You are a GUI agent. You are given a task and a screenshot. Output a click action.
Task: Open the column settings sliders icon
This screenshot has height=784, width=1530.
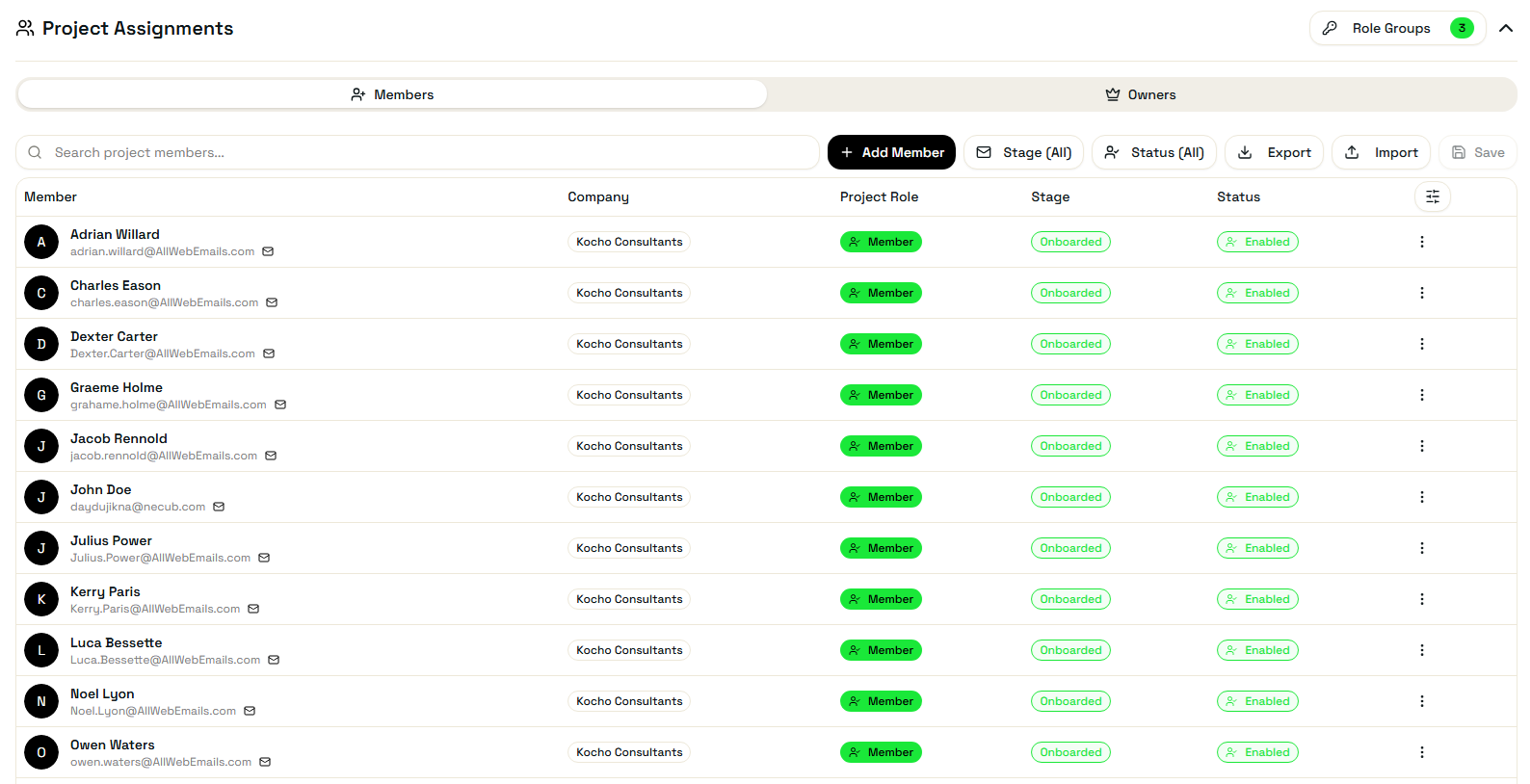[x=1433, y=196]
